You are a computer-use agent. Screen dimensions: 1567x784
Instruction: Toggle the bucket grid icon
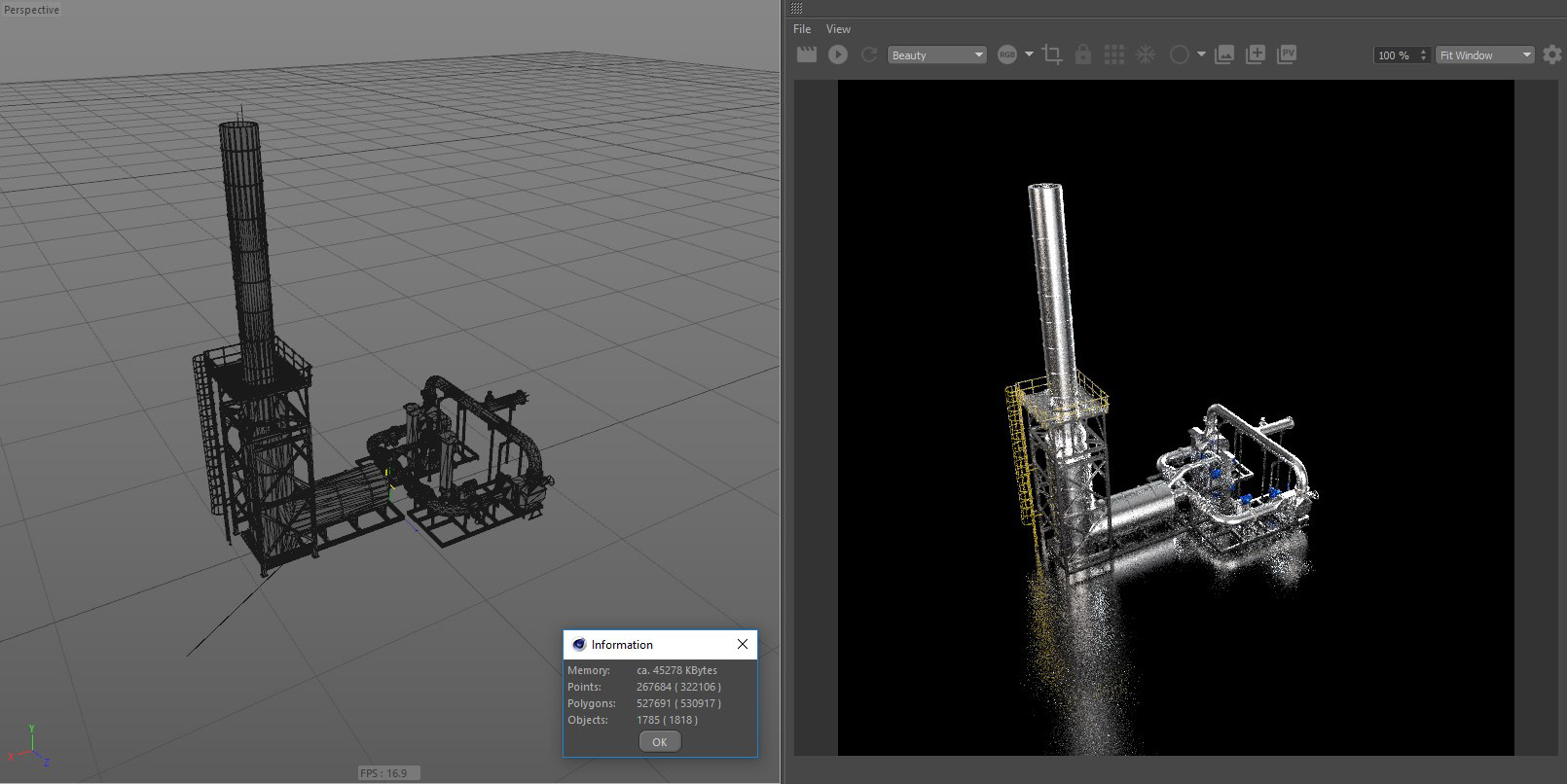click(x=1114, y=54)
